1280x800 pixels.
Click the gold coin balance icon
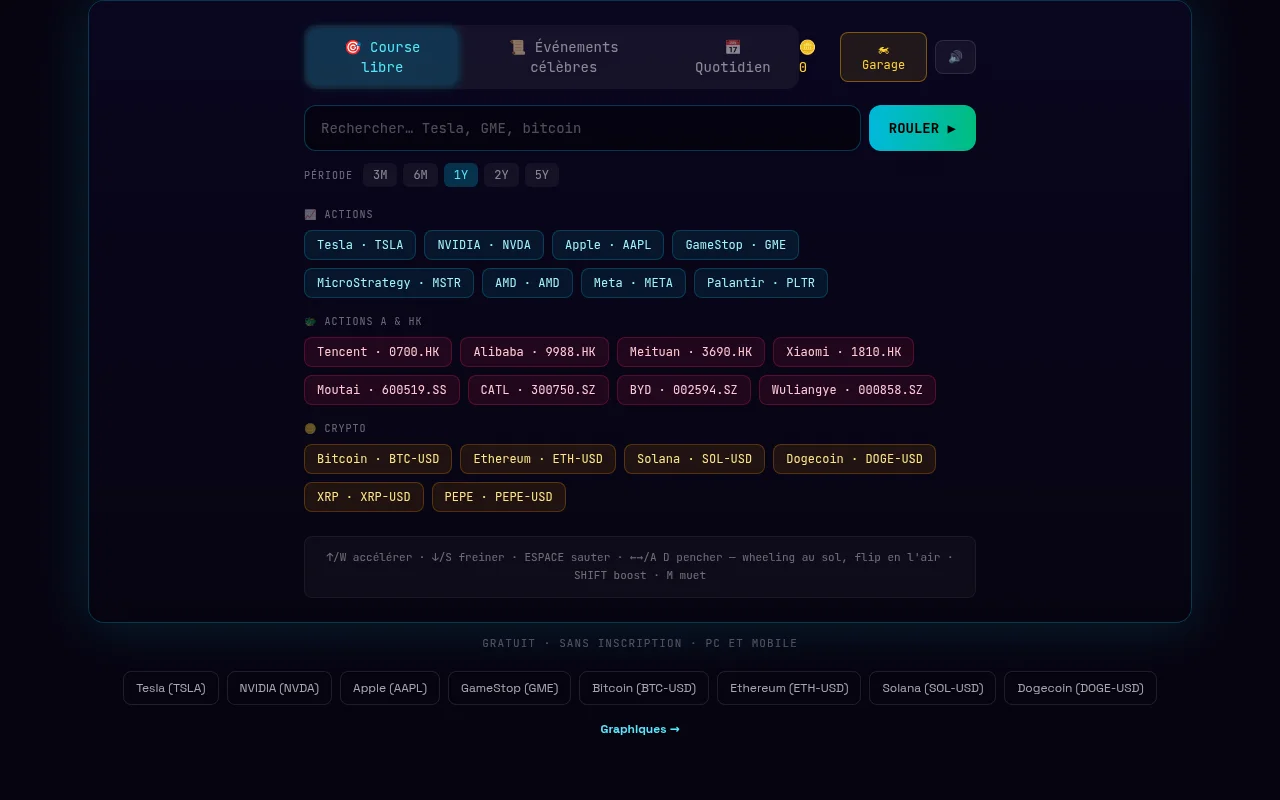click(x=807, y=47)
